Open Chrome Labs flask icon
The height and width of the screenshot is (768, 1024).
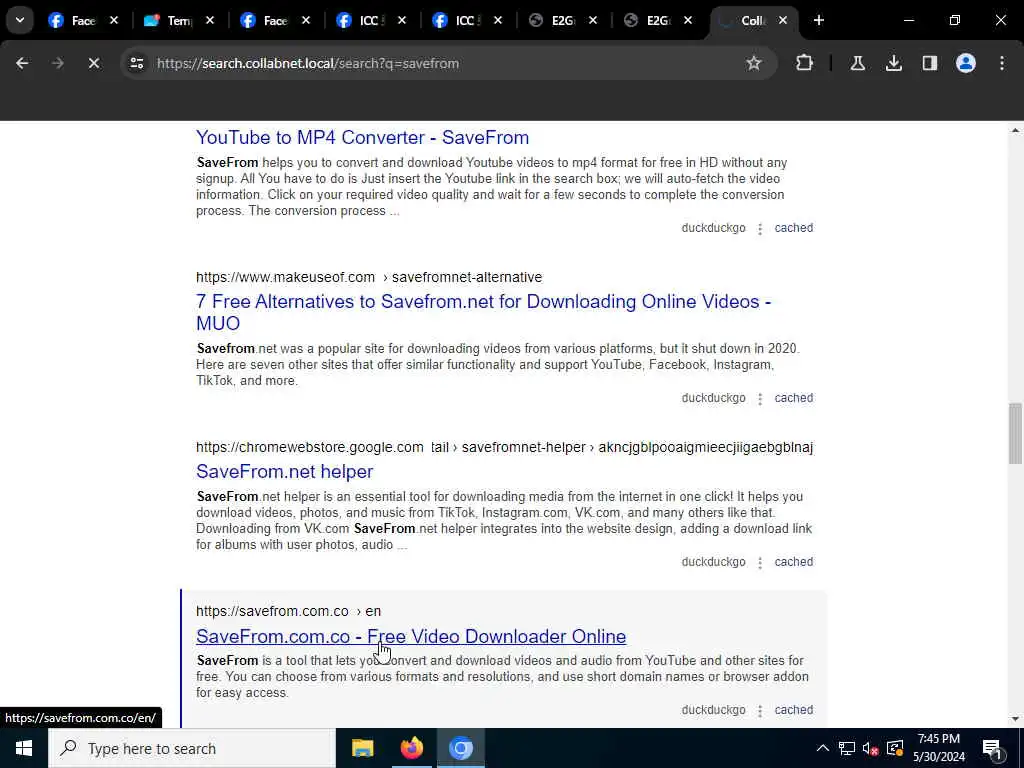[857, 63]
